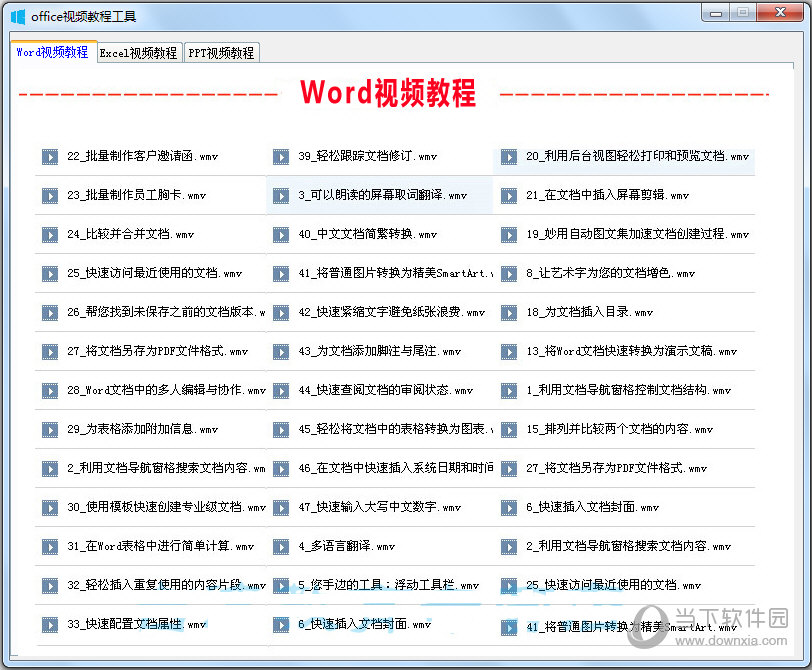
Task: Launch 43_为文档添加脚注与尾注.wmv
Action: click(x=379, y=352)
